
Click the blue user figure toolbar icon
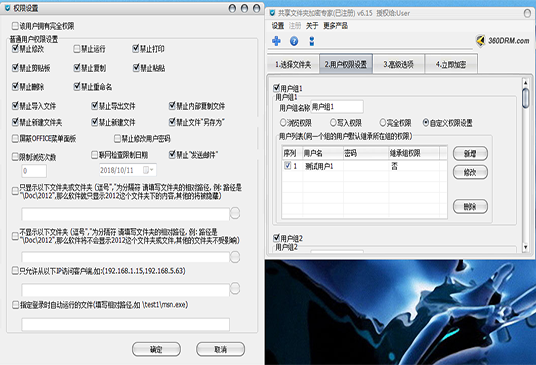point(311,41)
